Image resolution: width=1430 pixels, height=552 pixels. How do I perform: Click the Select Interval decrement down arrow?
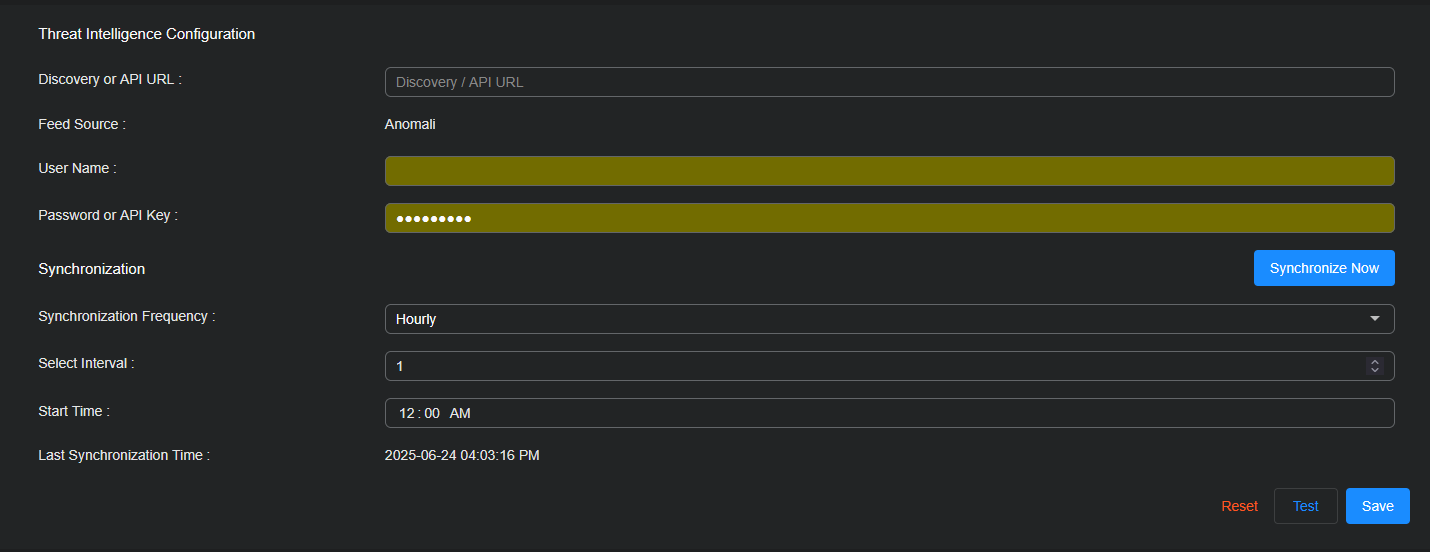(1375, 370)
